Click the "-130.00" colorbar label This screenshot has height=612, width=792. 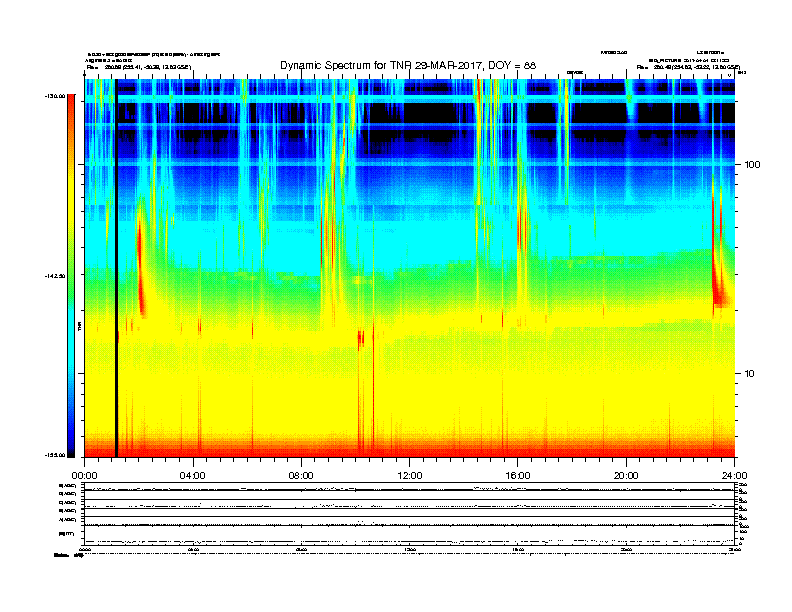coord(55,96)
